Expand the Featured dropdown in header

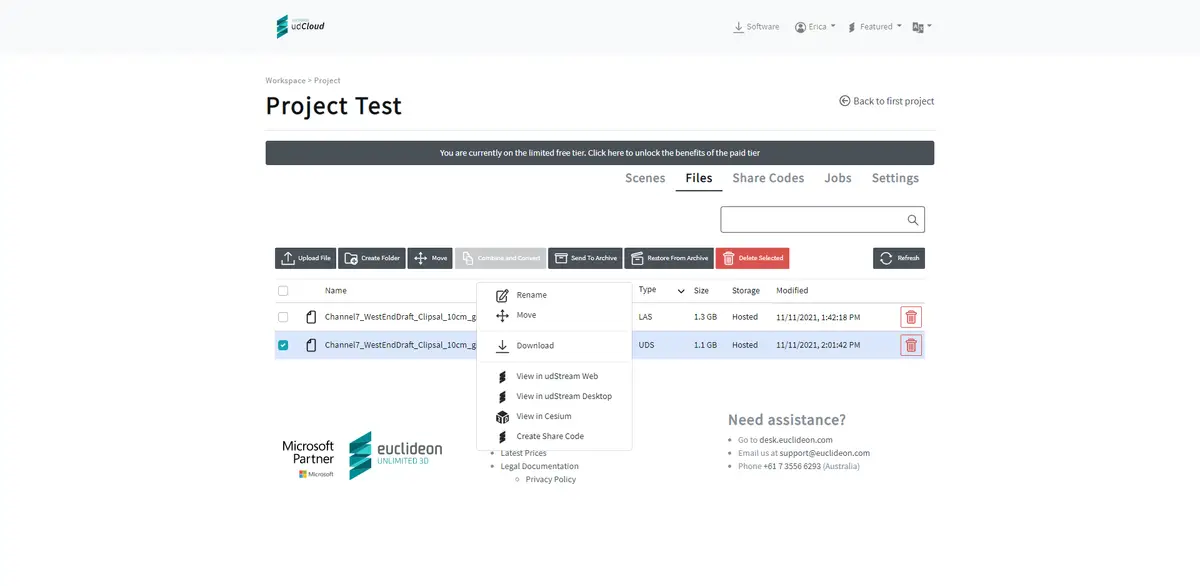pyautogui.click(x=874, y=27)
